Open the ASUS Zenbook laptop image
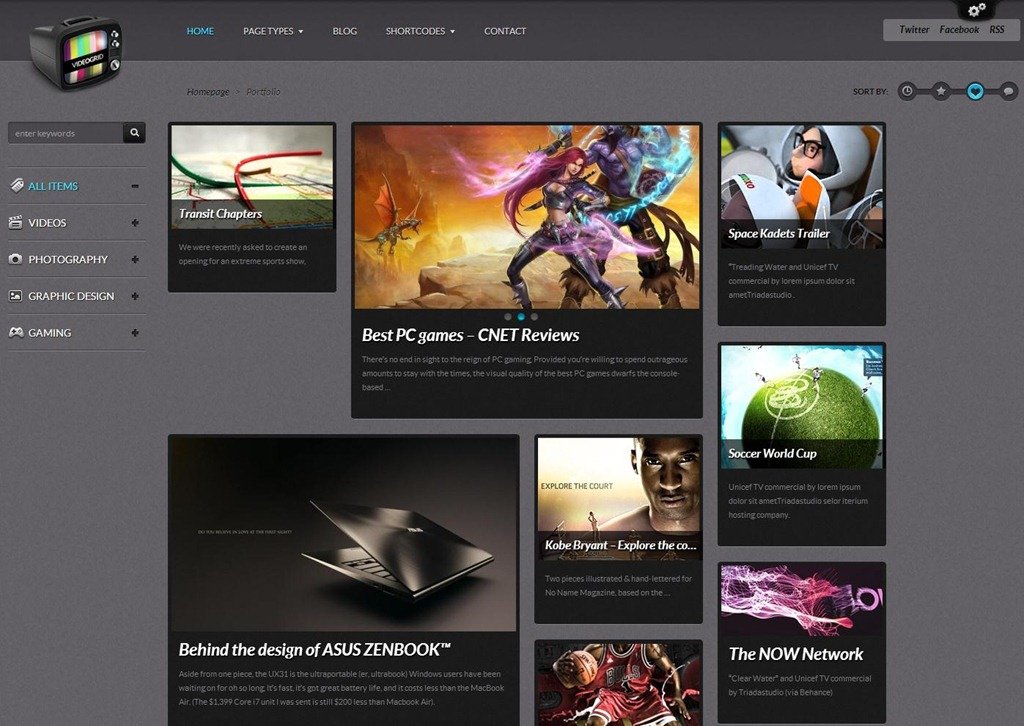1024x726 pixels. 344,534
